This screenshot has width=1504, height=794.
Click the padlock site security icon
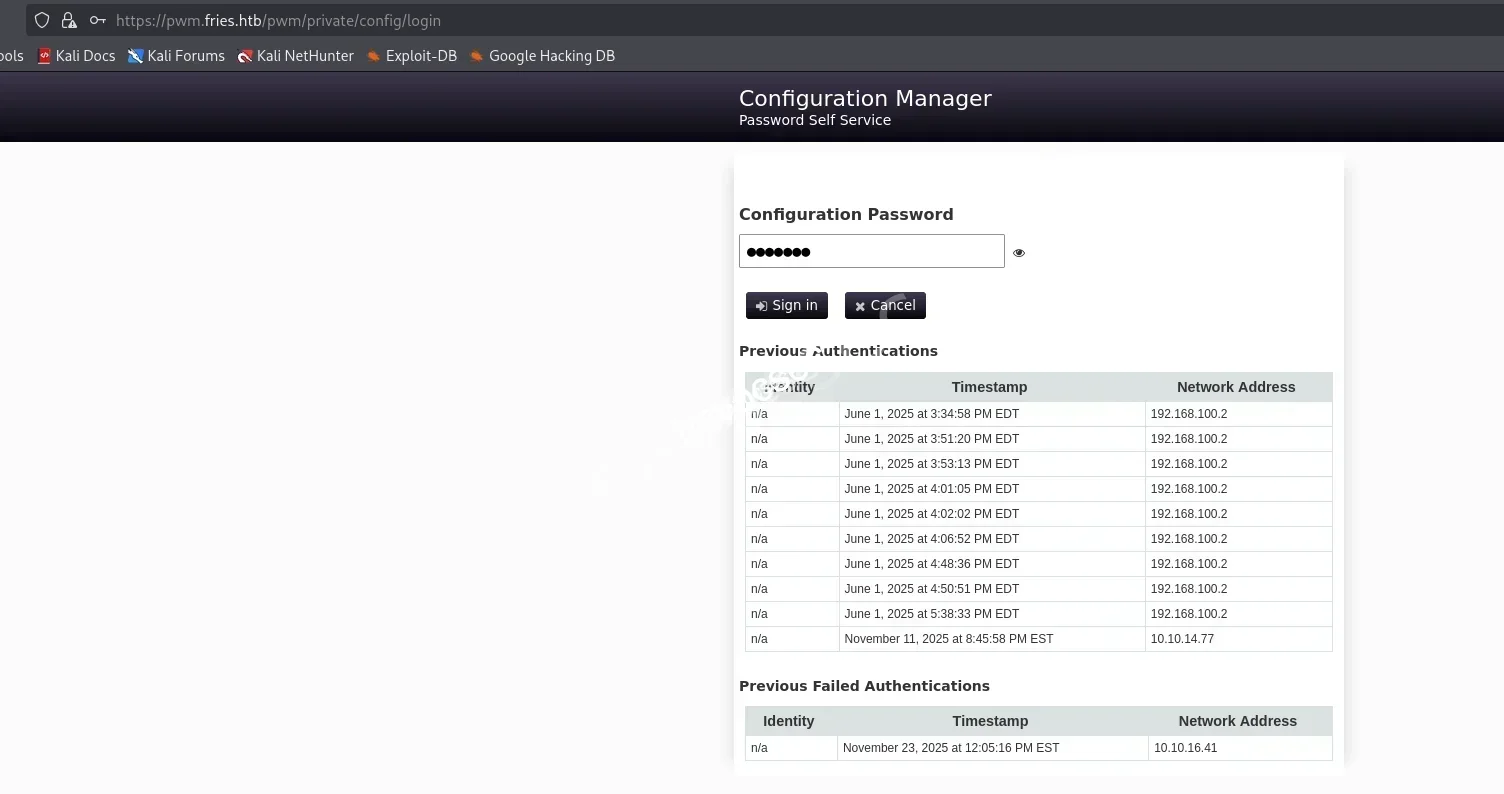coord(69,20)
